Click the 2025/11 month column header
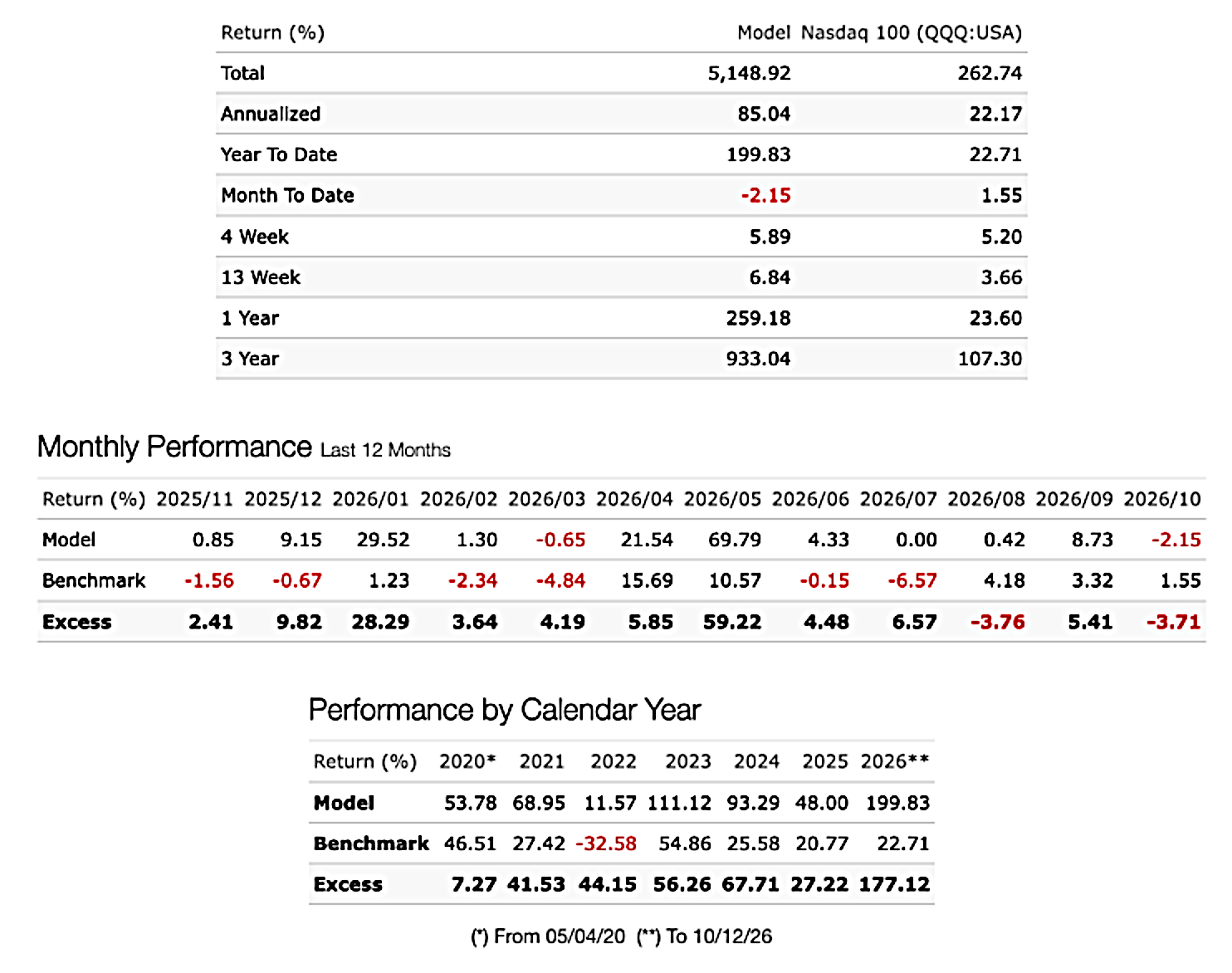This screenshot has height=973, width=1232. click(x=194, y=499)
